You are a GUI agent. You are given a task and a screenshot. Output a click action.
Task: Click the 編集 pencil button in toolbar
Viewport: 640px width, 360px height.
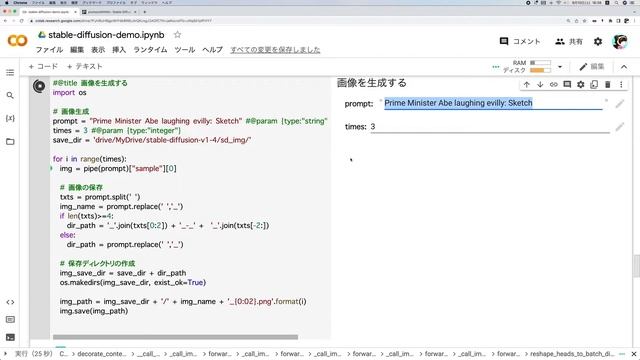[592, 67]
